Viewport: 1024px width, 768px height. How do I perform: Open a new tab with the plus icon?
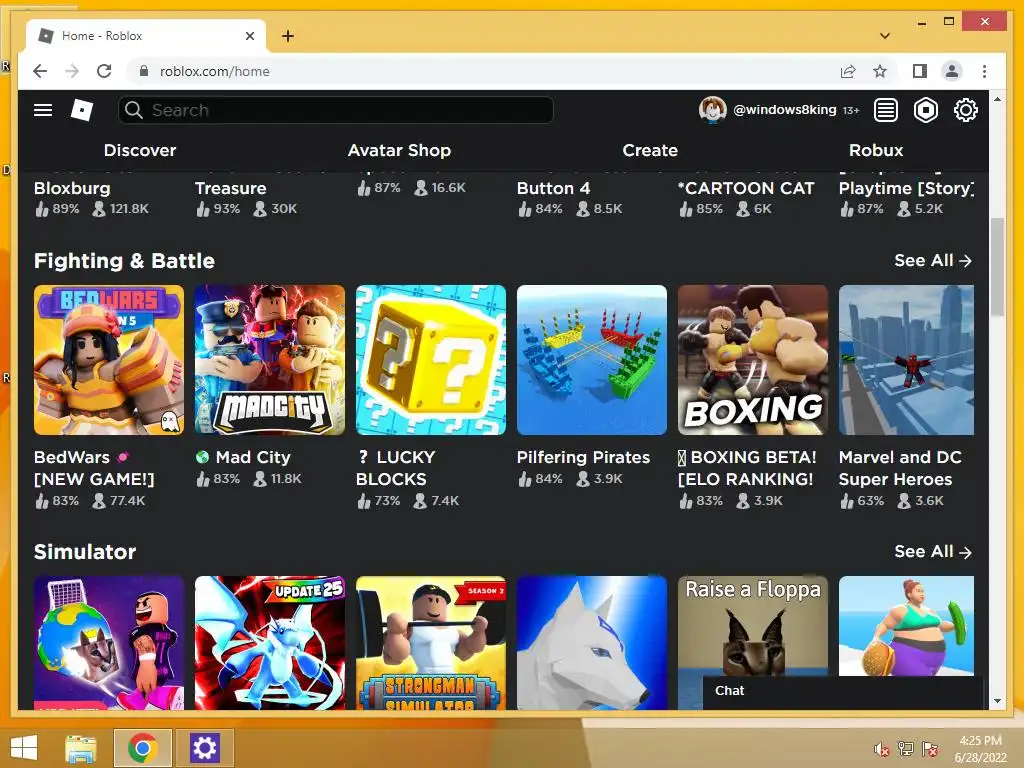[x=287, y=36]
